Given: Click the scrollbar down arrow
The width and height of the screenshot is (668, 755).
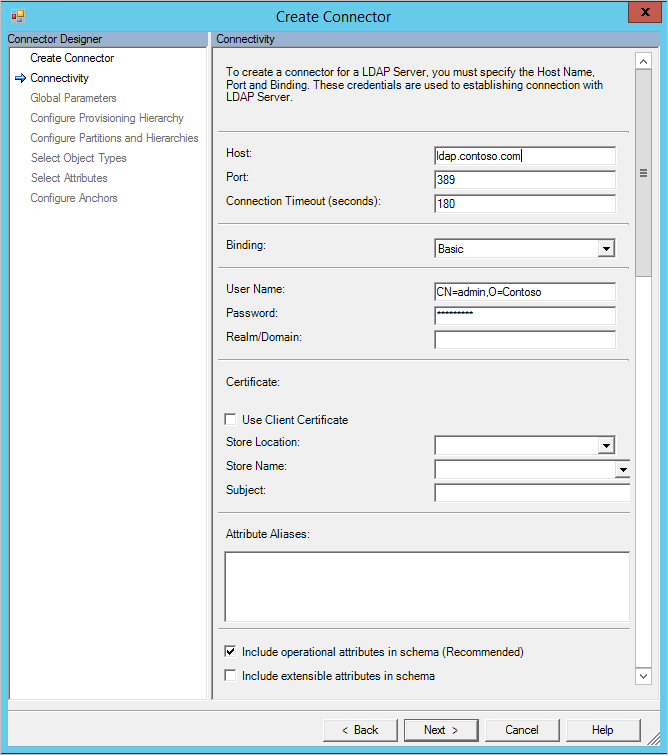Looking at the screenshot, I should tap(643, 676).
